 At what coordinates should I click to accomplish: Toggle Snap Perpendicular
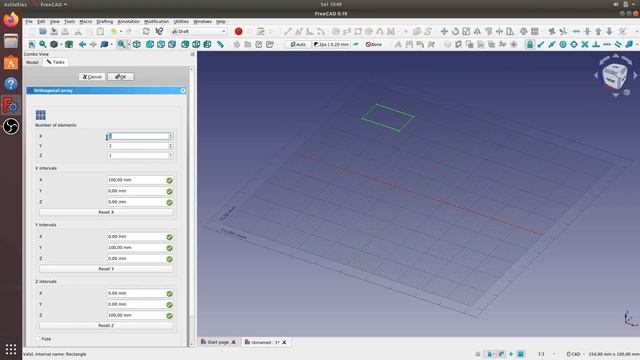(596, 44)
